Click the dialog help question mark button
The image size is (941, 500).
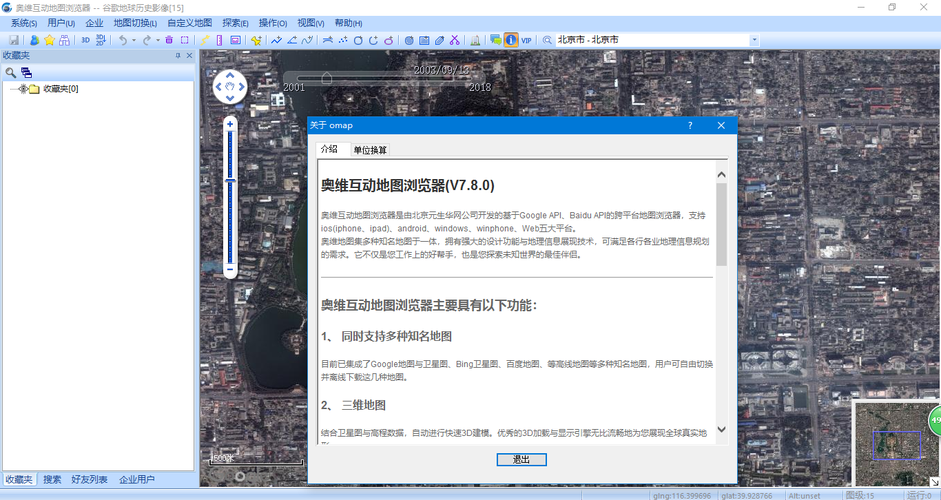click(690, 125)
